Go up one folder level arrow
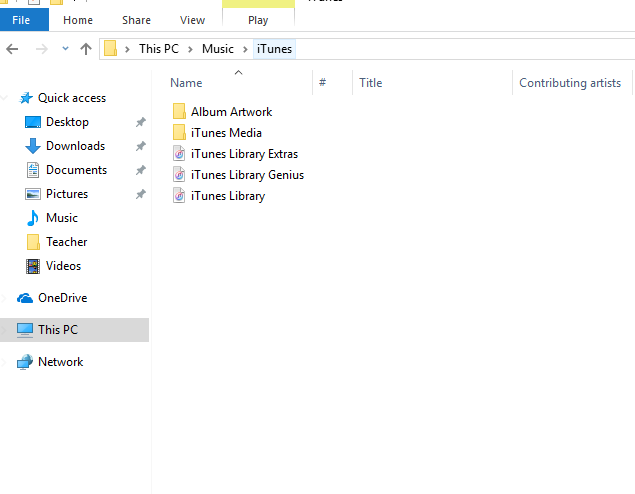635x494 pixels. (86, 49)
